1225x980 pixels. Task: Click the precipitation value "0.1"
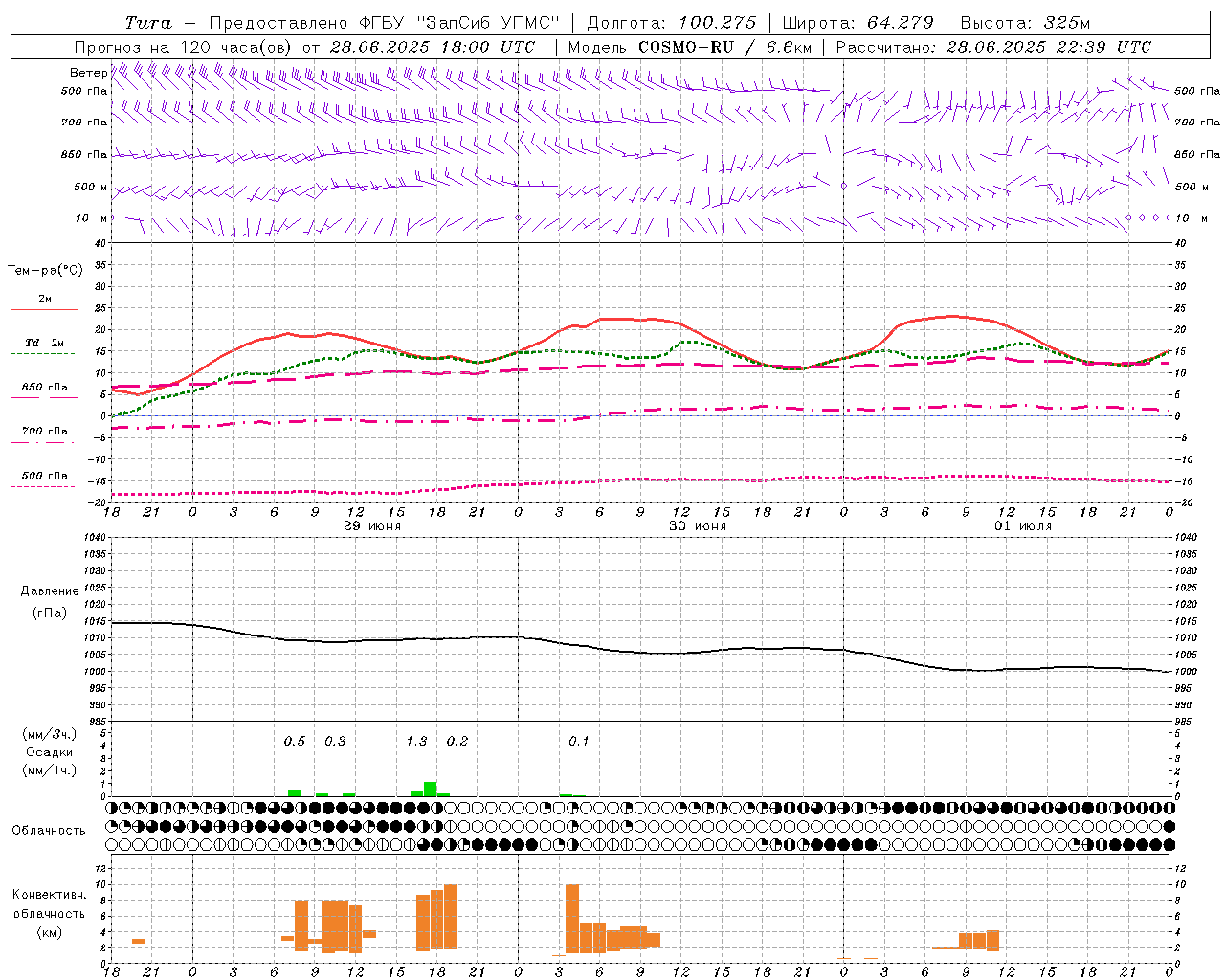[x=579, y=742]
